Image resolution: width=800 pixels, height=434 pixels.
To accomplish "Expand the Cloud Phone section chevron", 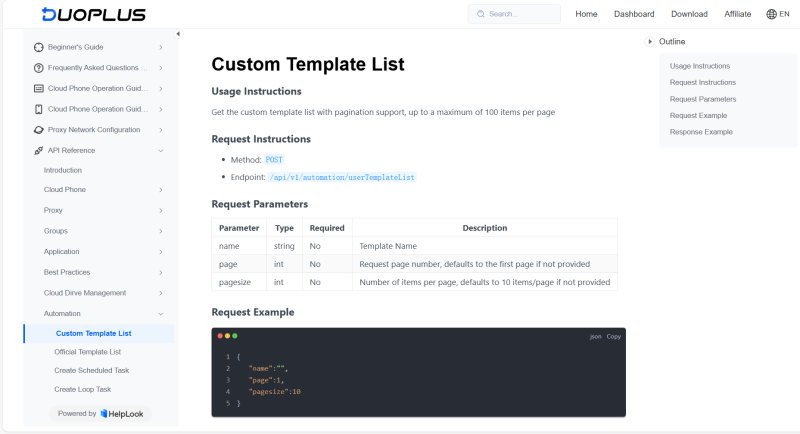I will tap(161, 190).
